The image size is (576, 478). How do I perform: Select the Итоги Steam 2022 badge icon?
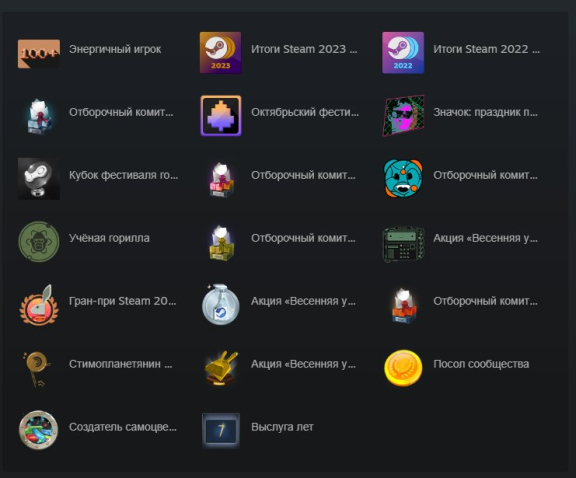pyautogui.click(x=403, y=53)
